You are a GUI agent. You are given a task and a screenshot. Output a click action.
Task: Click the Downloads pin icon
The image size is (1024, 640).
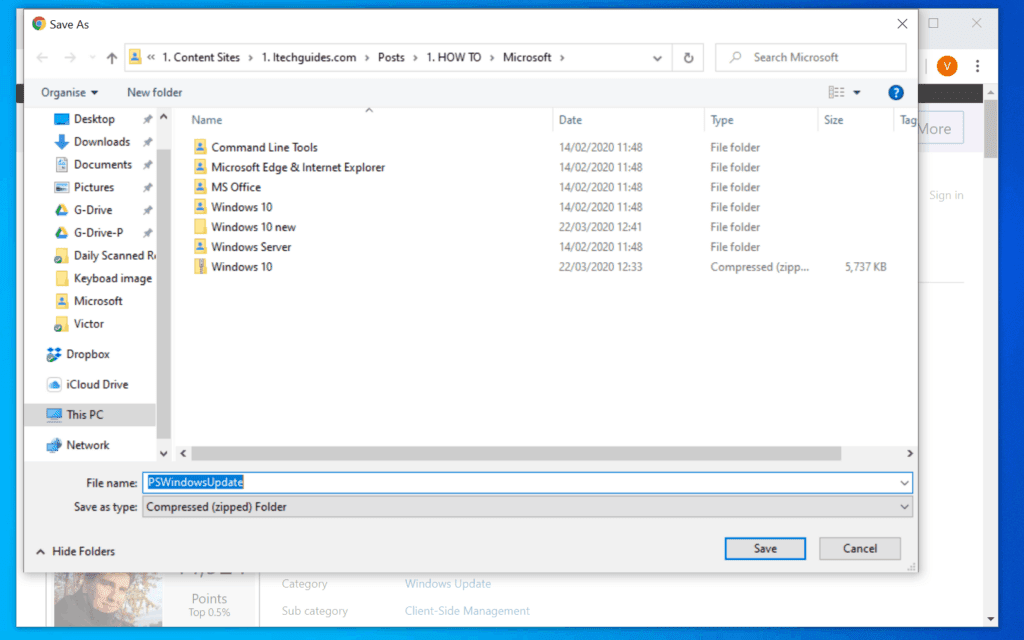[x=148, y=142]
